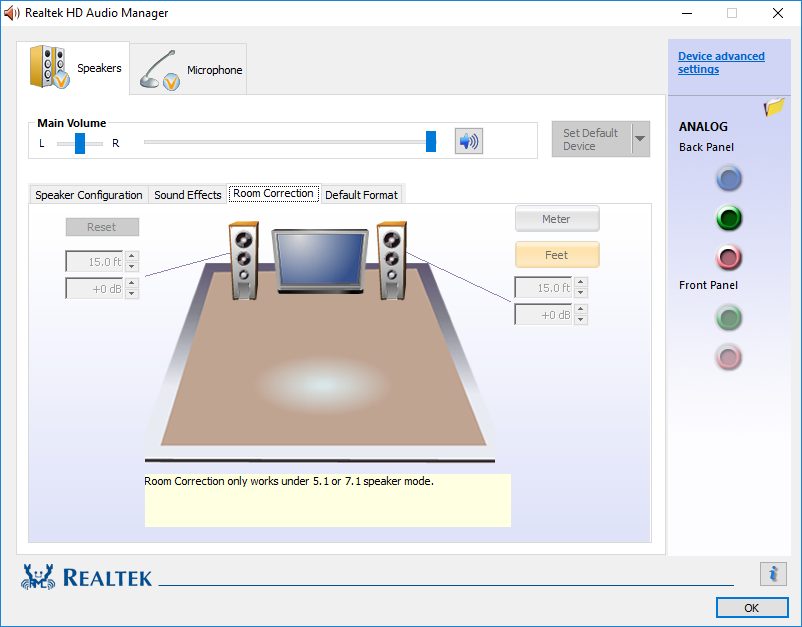This screenshot has width=802, height=627.
Task: Click the Realtek crab logo
Action: [x=38, y=577]
